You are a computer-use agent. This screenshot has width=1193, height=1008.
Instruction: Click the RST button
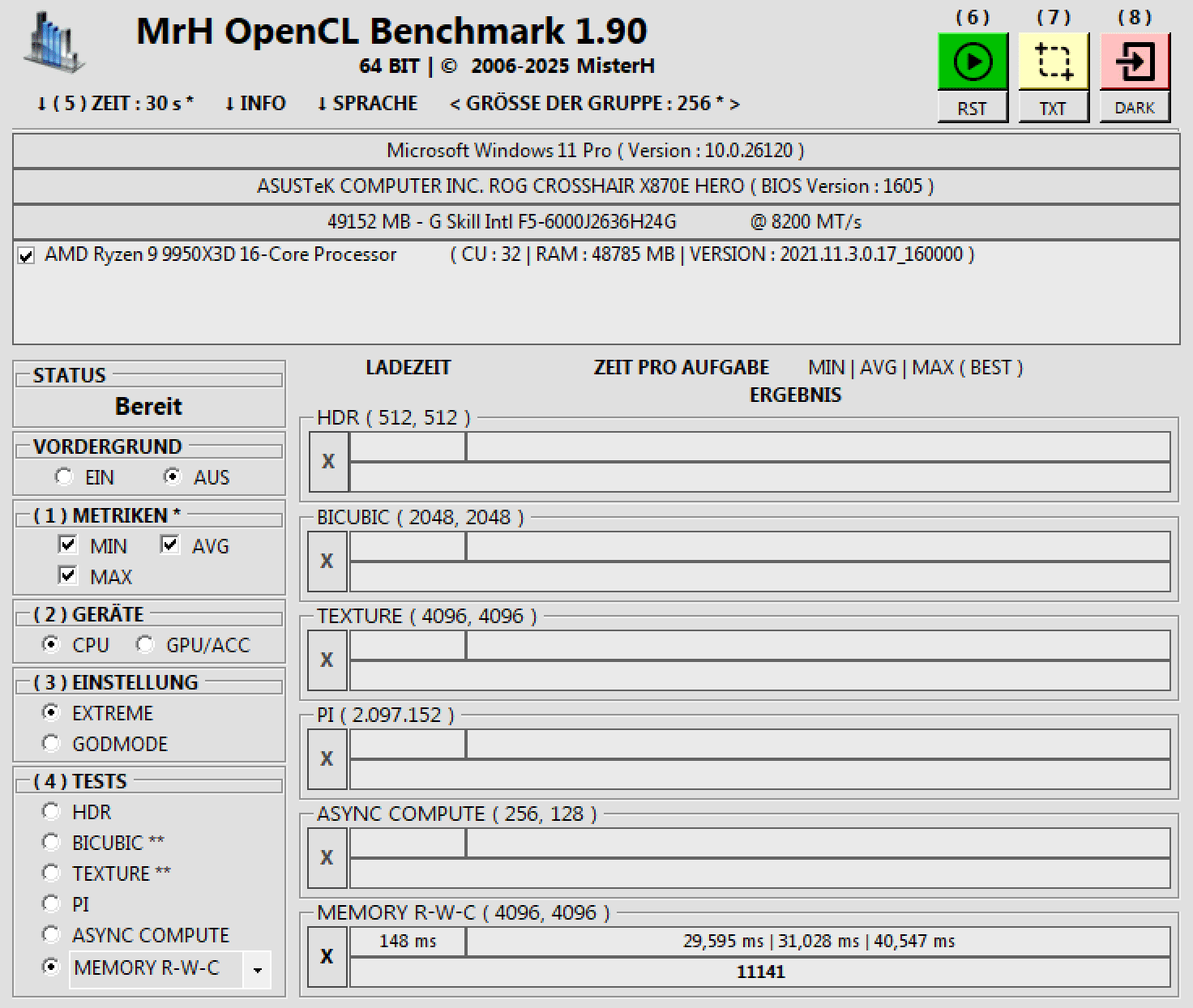973,108
